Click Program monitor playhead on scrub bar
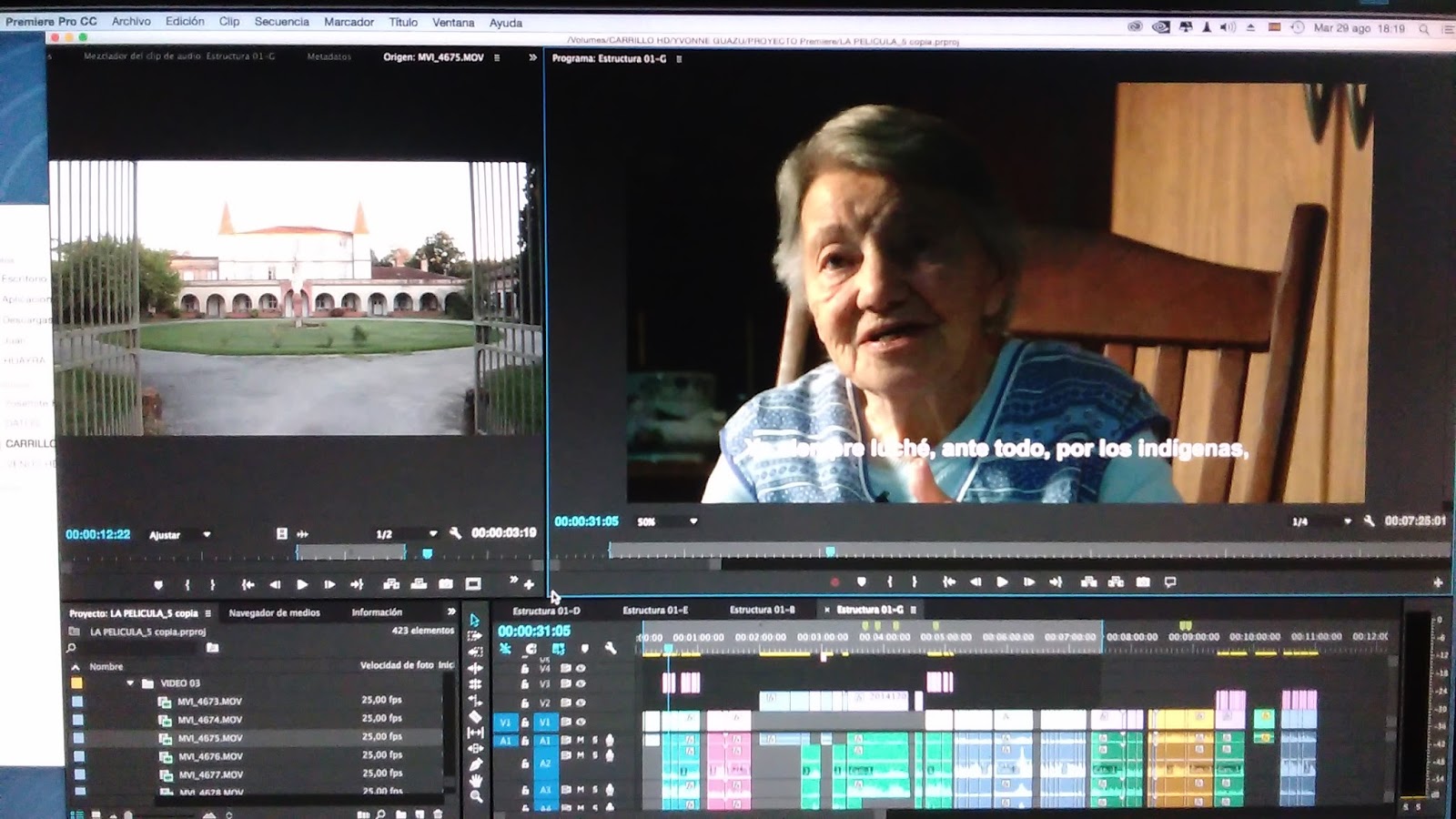1456x819 pixels. 830,551
